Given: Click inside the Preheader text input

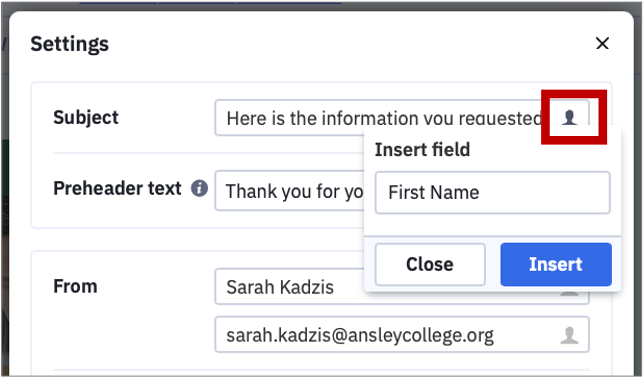Looking at the screenshot, I should [289, 191].
